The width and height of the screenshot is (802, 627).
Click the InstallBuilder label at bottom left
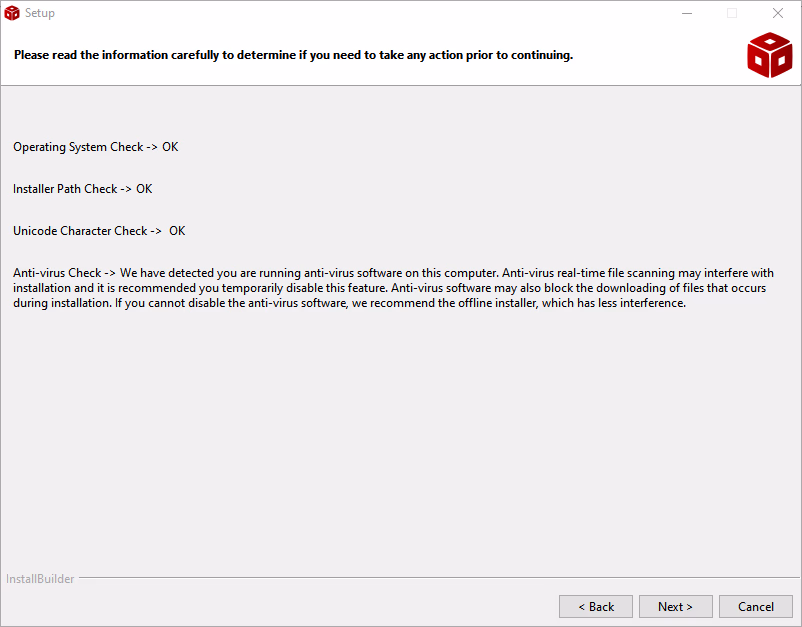tap(40, 579)
